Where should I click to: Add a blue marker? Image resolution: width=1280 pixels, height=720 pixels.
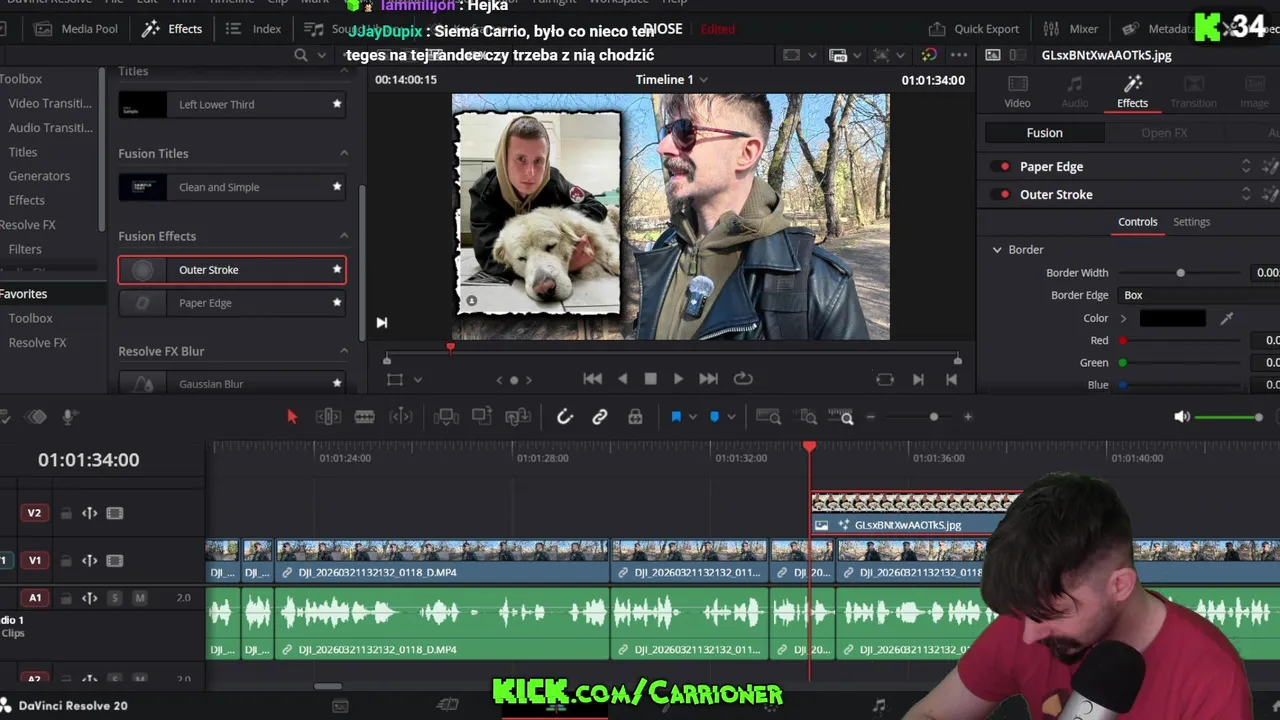[714, 417]
